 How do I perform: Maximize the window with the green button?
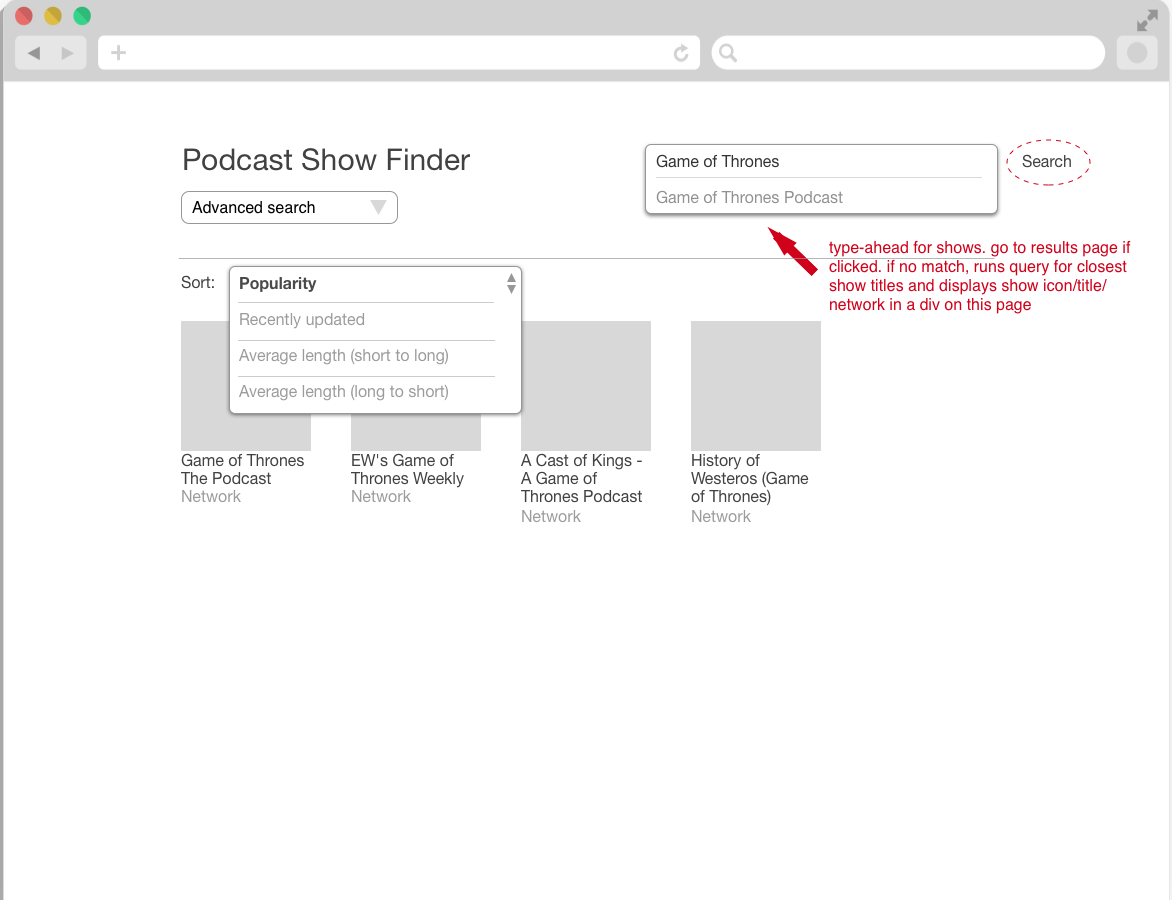(82, 16)
